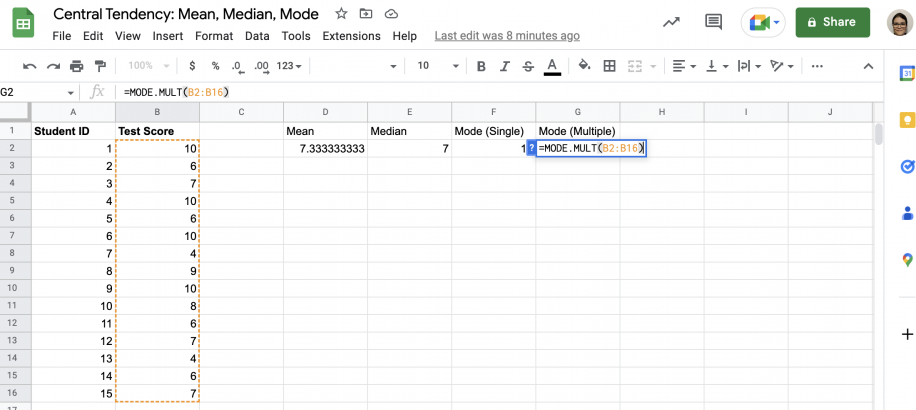Click the Print icon

pos(77,66)
